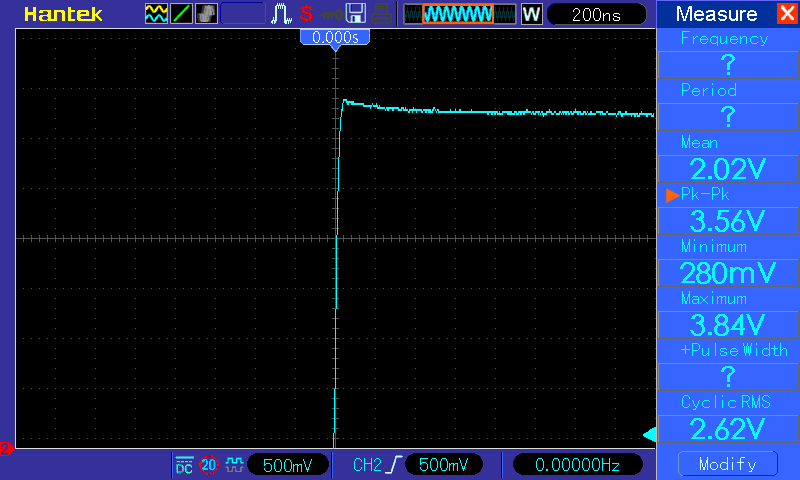Click the waveform memory overview bar

click(460, 14)
